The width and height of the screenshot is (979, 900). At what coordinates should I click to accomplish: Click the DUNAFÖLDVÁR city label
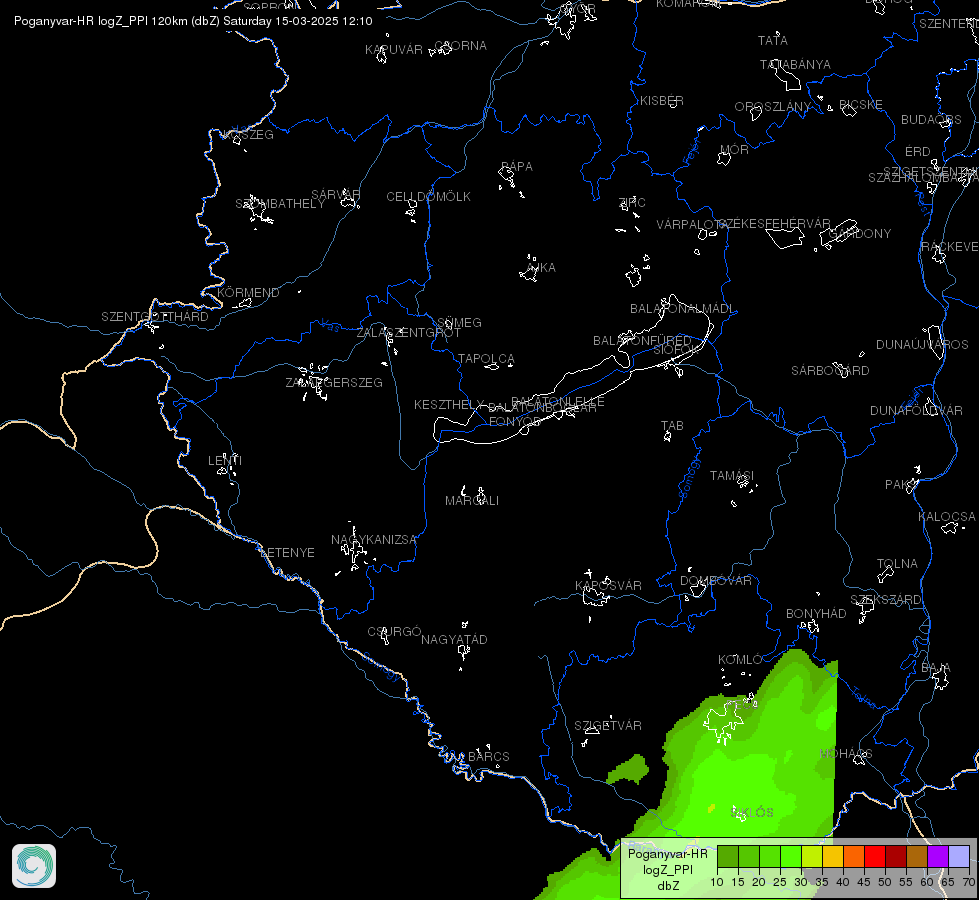pyautogui.click(x=917, y=410)
